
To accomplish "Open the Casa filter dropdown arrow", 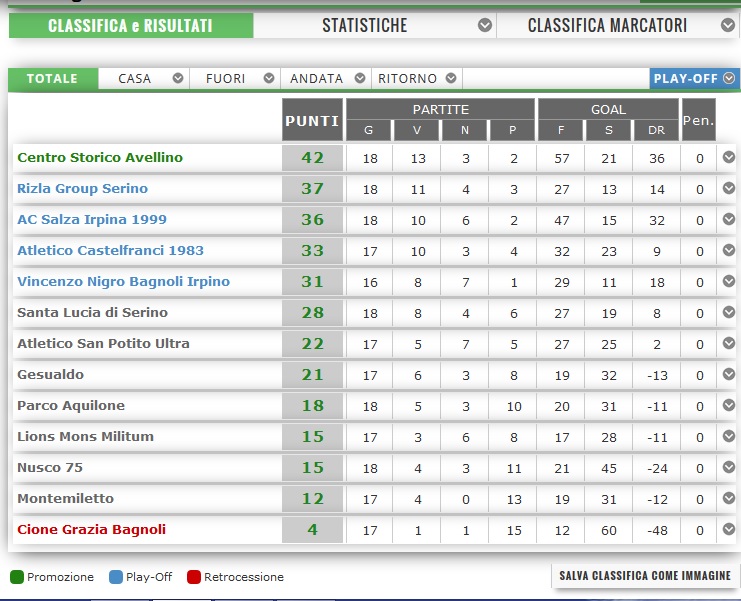I will [178, 78].
